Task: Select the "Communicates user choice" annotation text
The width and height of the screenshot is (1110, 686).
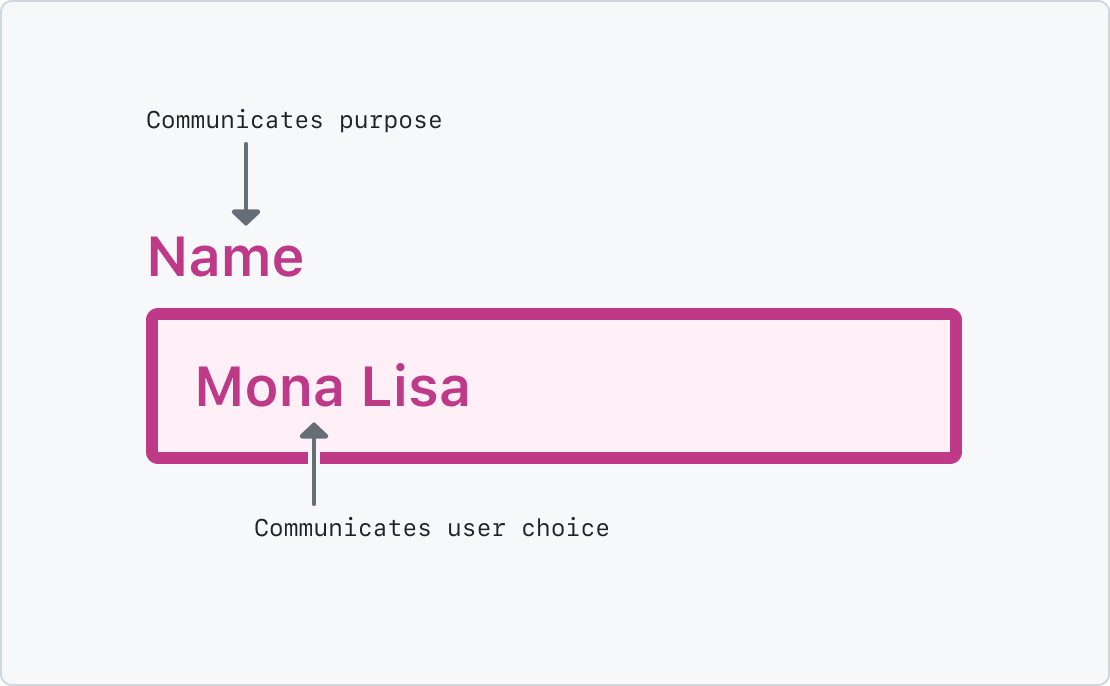Action: coord(431,528)
